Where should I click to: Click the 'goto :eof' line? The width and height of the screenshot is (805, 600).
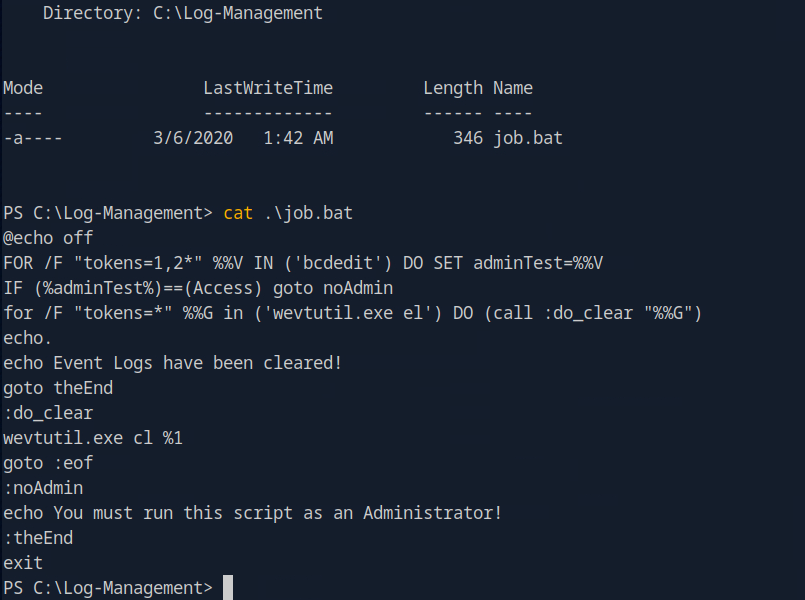click(x=48, y=463)
